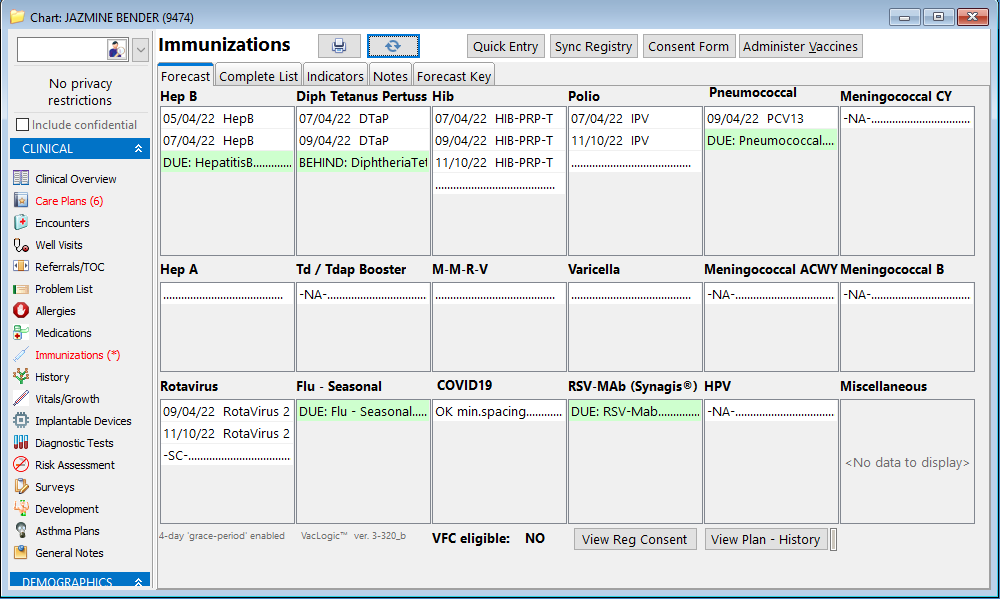This screenshot has width=1000, height=599.
Task: Click the print immunizations icon
Action: click(x=339, y=46)
